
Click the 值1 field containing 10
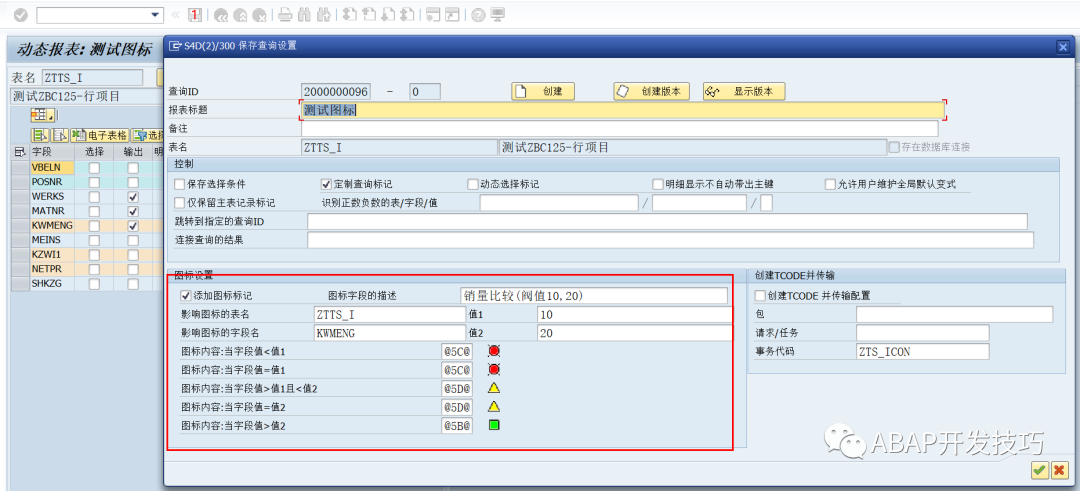(634, 314)
